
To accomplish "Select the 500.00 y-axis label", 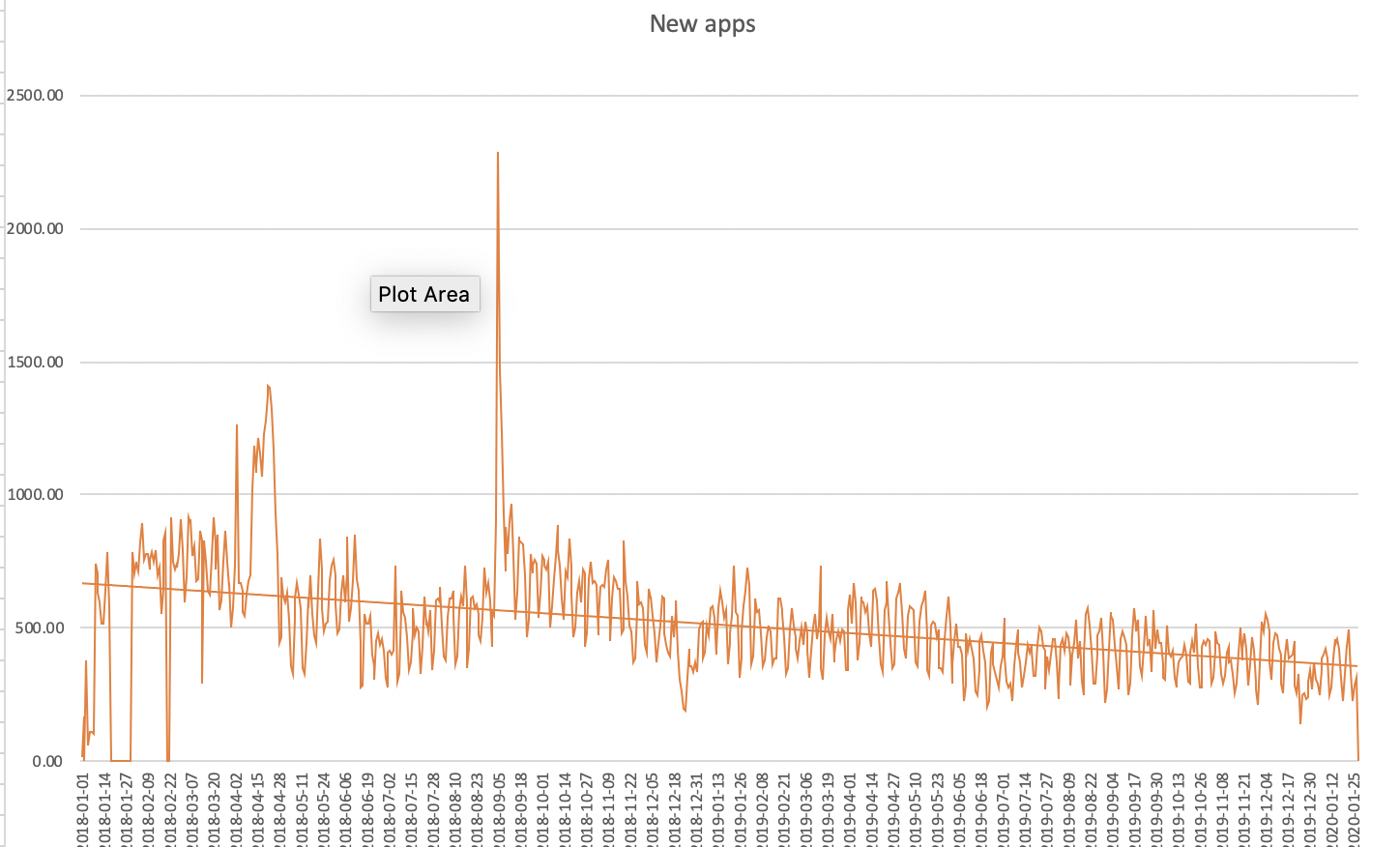I will pos(40,628).
